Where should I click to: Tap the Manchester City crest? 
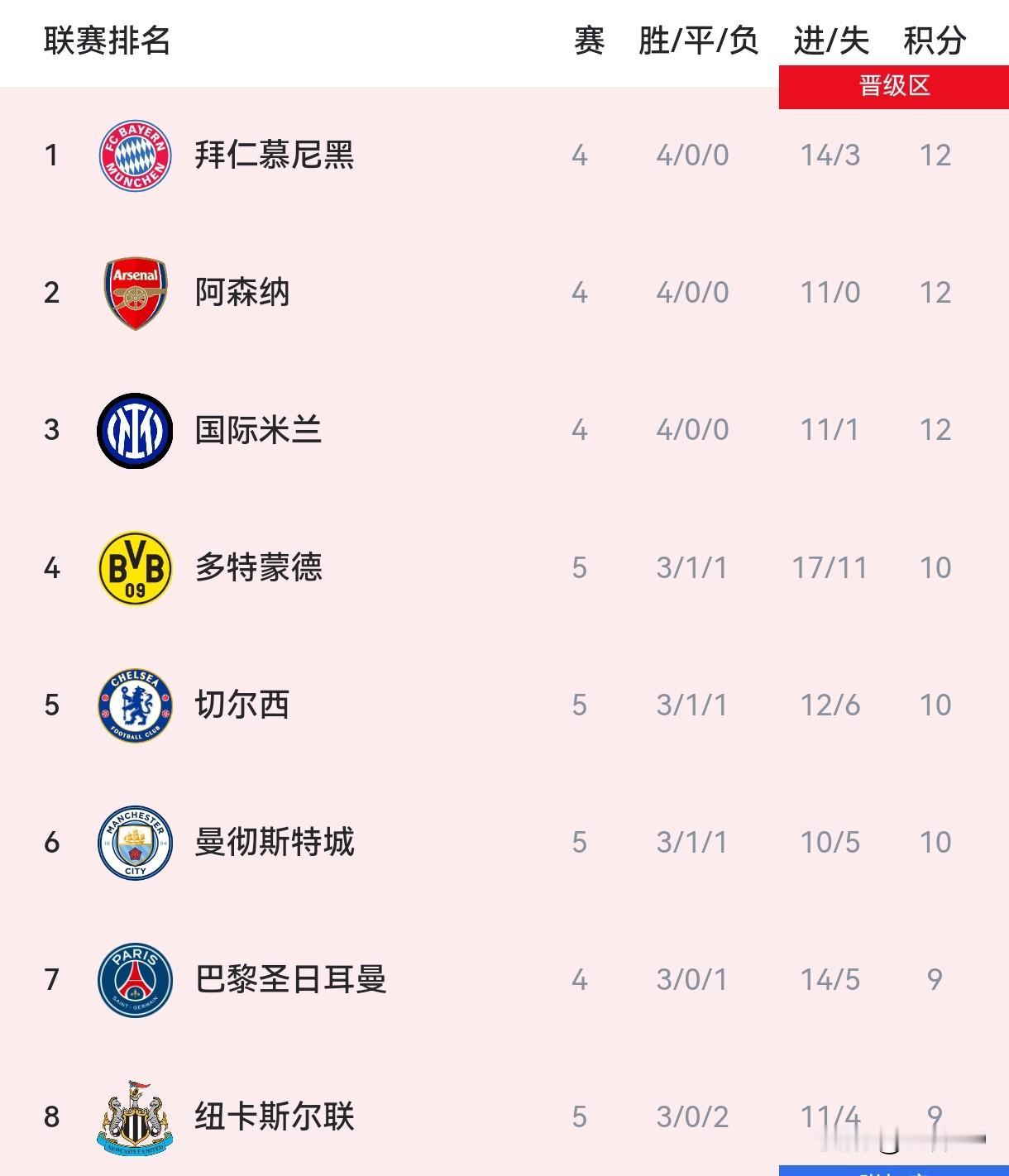point(135,842)
